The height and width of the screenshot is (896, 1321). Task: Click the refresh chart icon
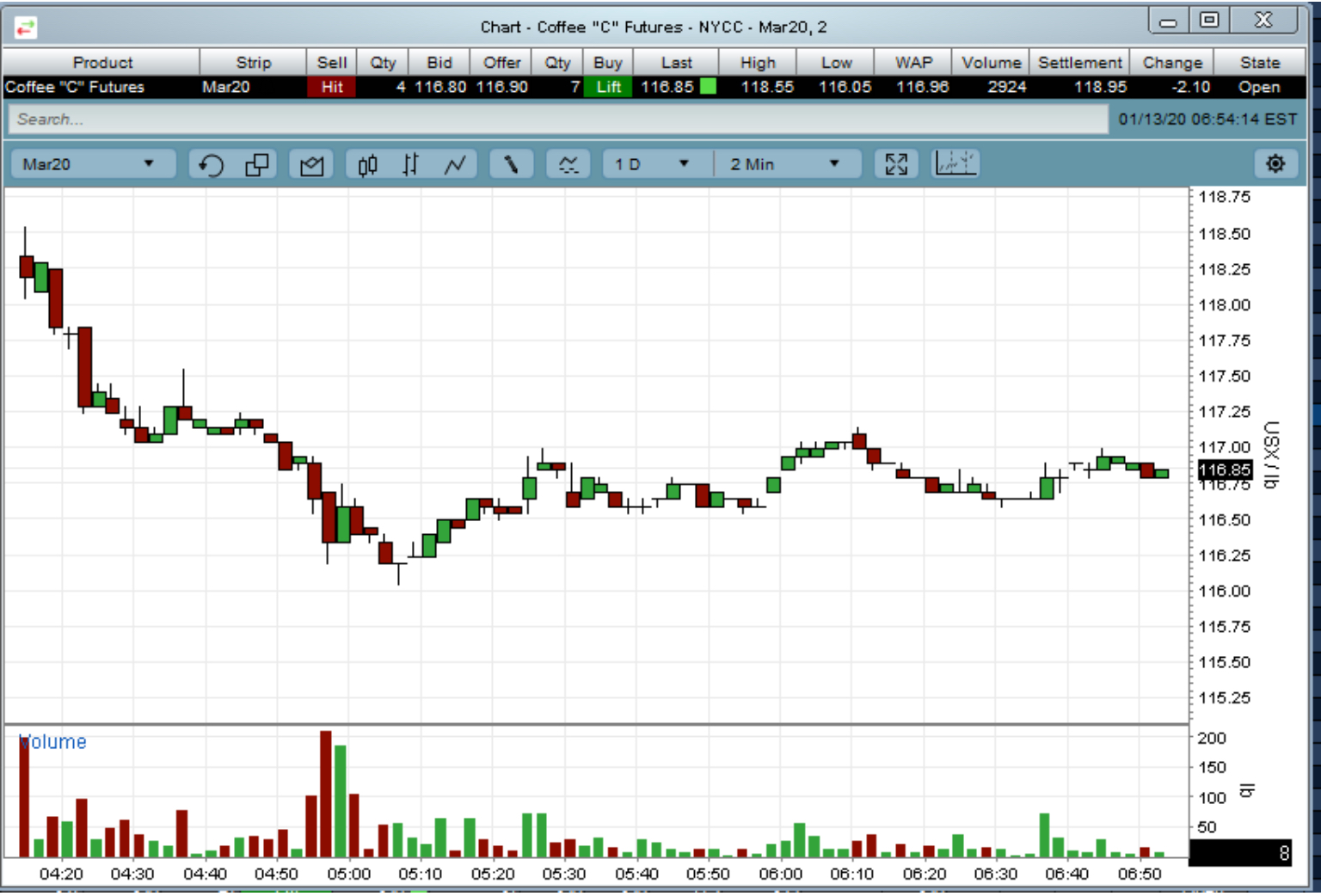coord(211,164)
